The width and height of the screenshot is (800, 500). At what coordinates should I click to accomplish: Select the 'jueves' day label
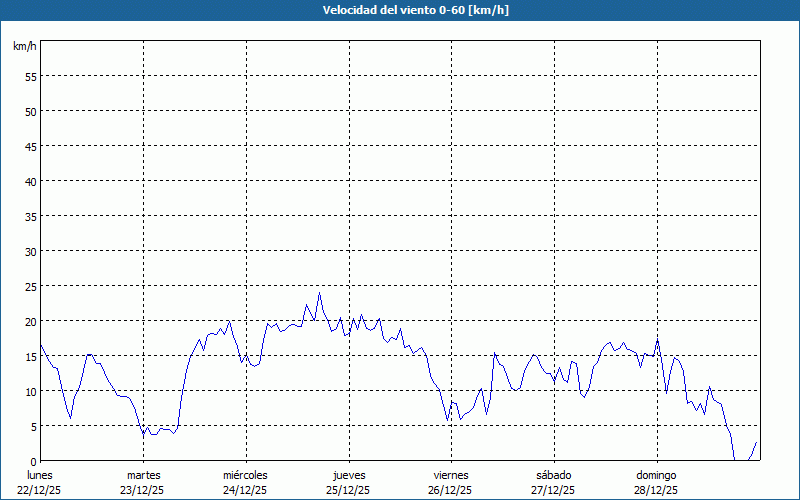click(x=349, y=475)
